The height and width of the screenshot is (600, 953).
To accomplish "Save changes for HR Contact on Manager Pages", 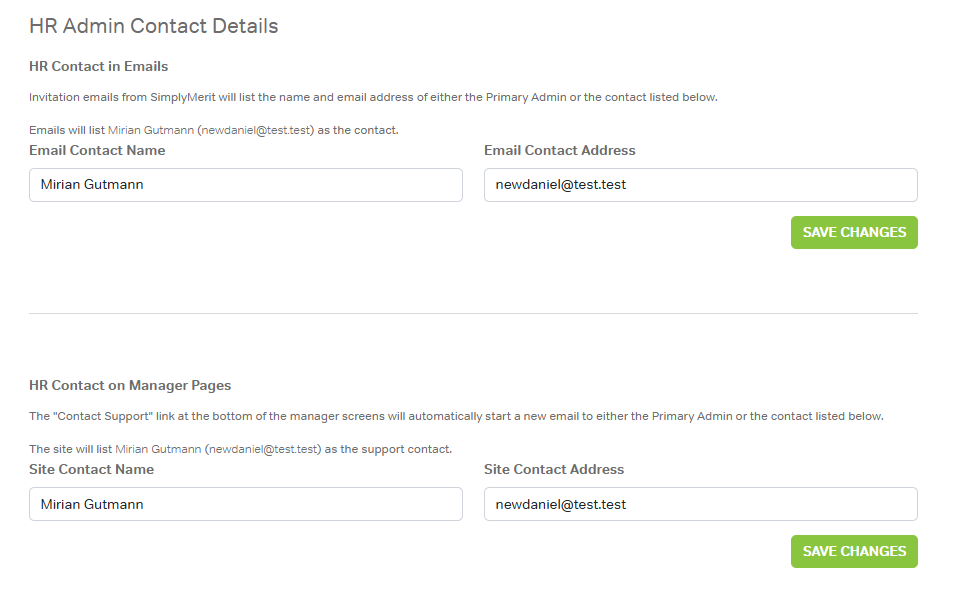I will (853, 551).
